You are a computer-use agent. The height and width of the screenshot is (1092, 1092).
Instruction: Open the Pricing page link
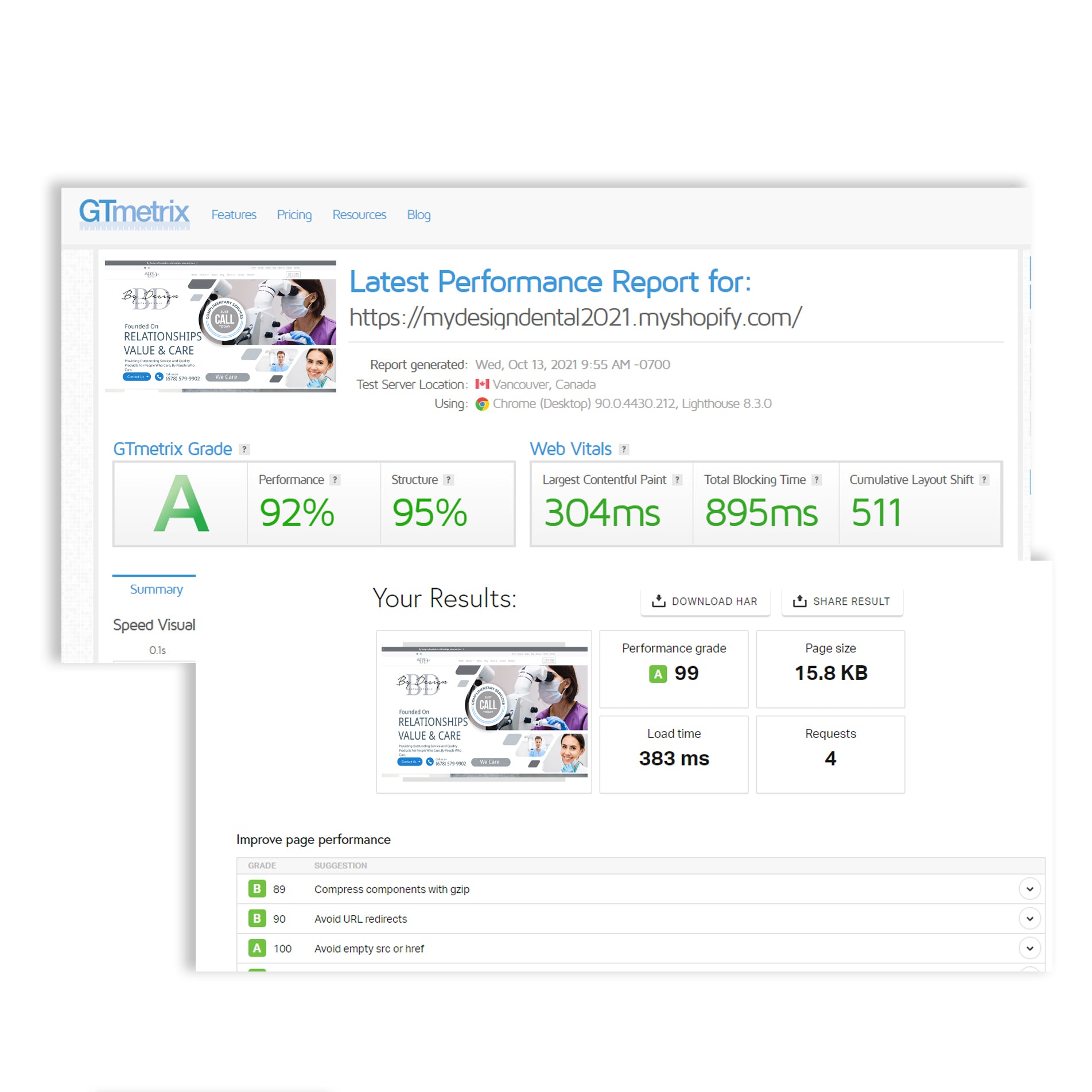(x=294, y=215)
